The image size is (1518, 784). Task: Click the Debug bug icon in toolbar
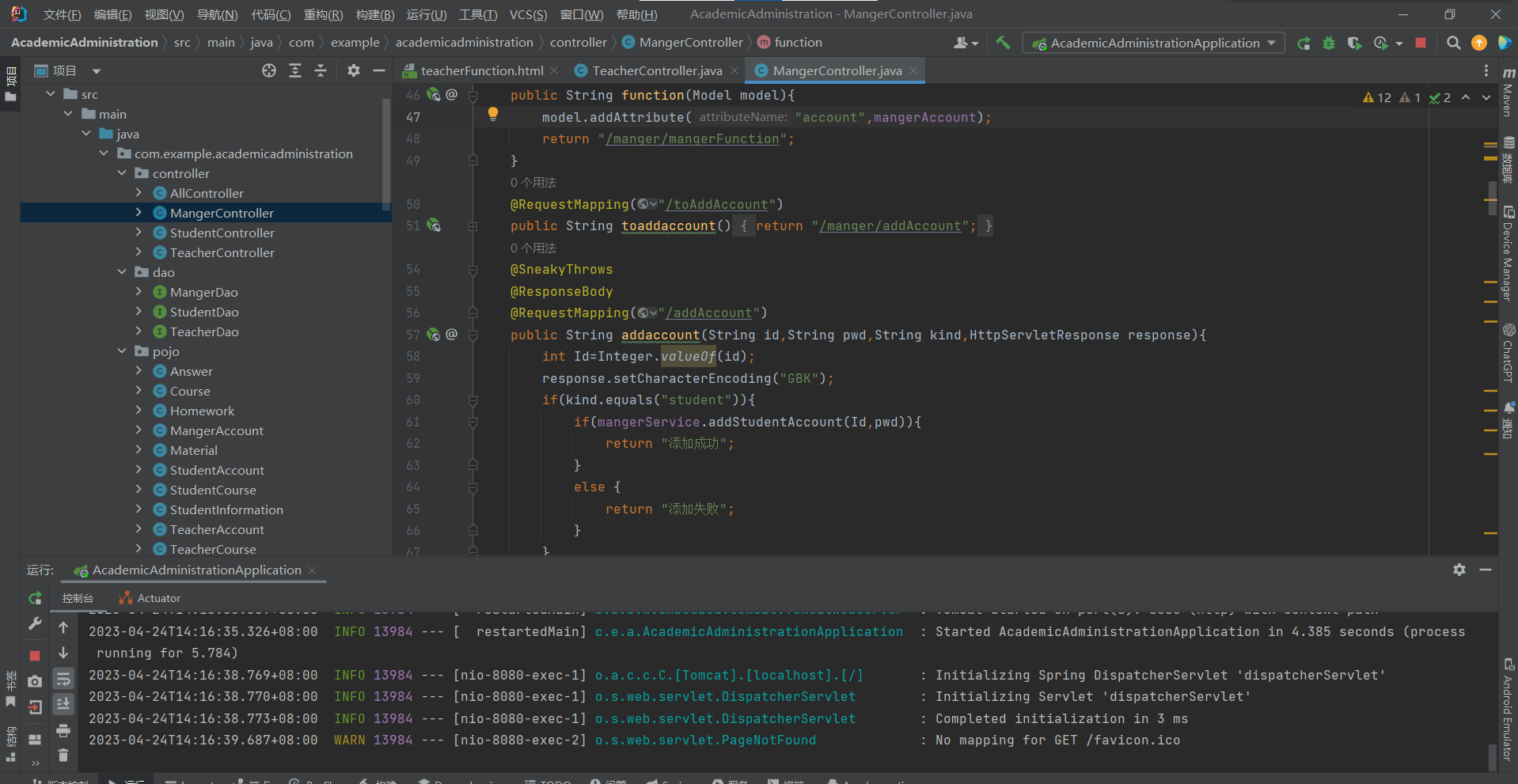[x=1329, y=43]
